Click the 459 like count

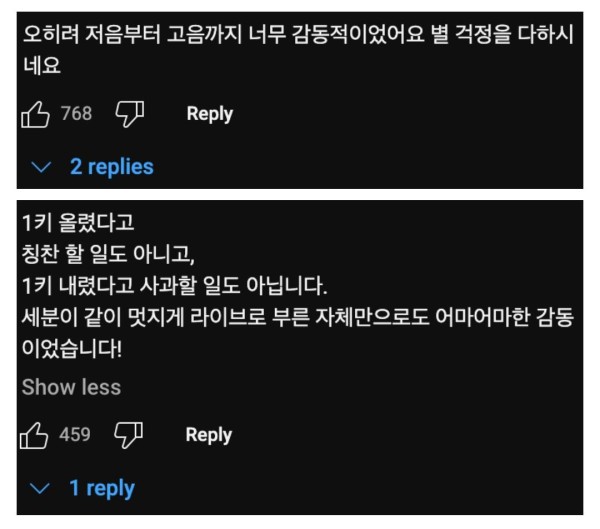[x=76, y=435]
